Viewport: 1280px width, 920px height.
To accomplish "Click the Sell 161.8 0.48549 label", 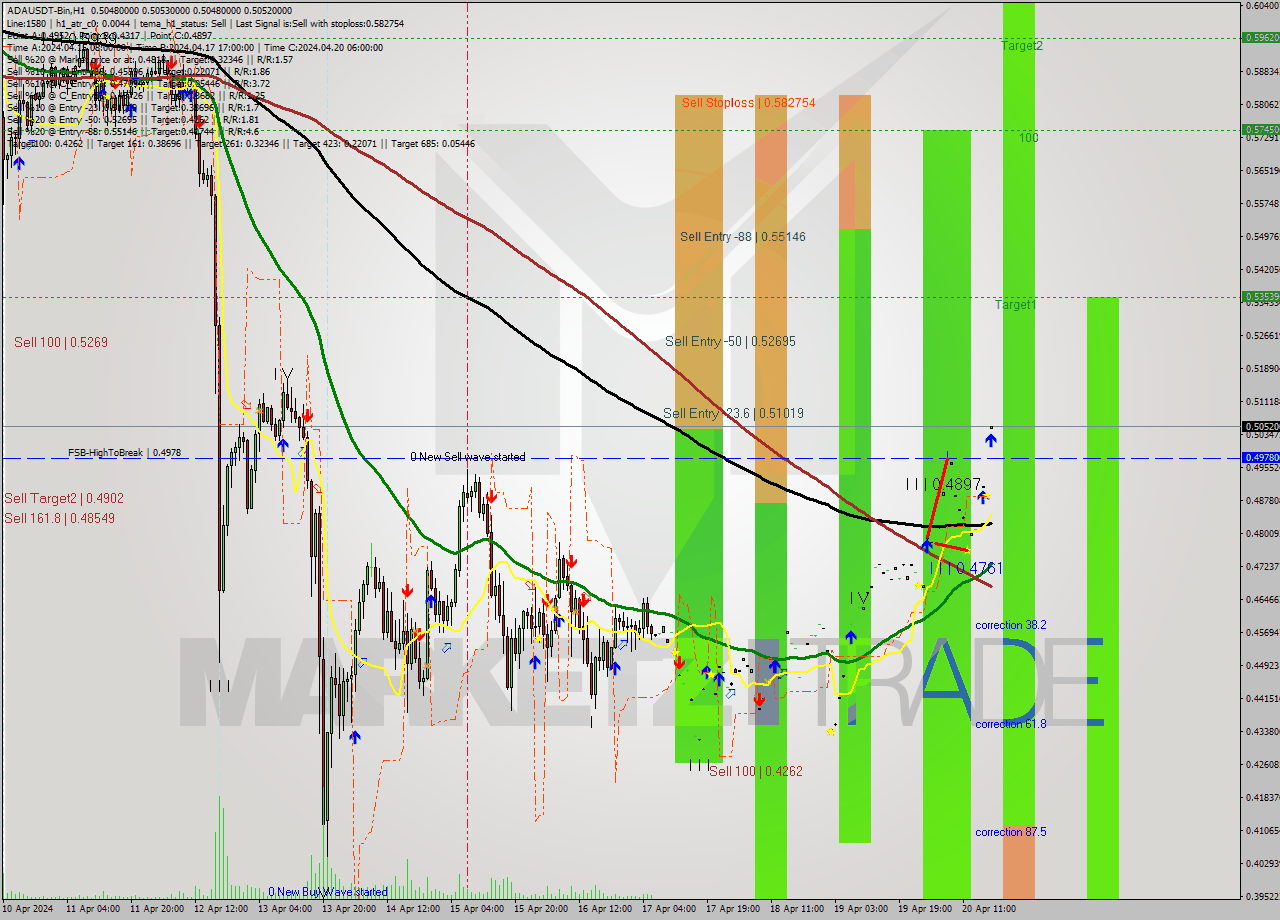I will (59, 518).
